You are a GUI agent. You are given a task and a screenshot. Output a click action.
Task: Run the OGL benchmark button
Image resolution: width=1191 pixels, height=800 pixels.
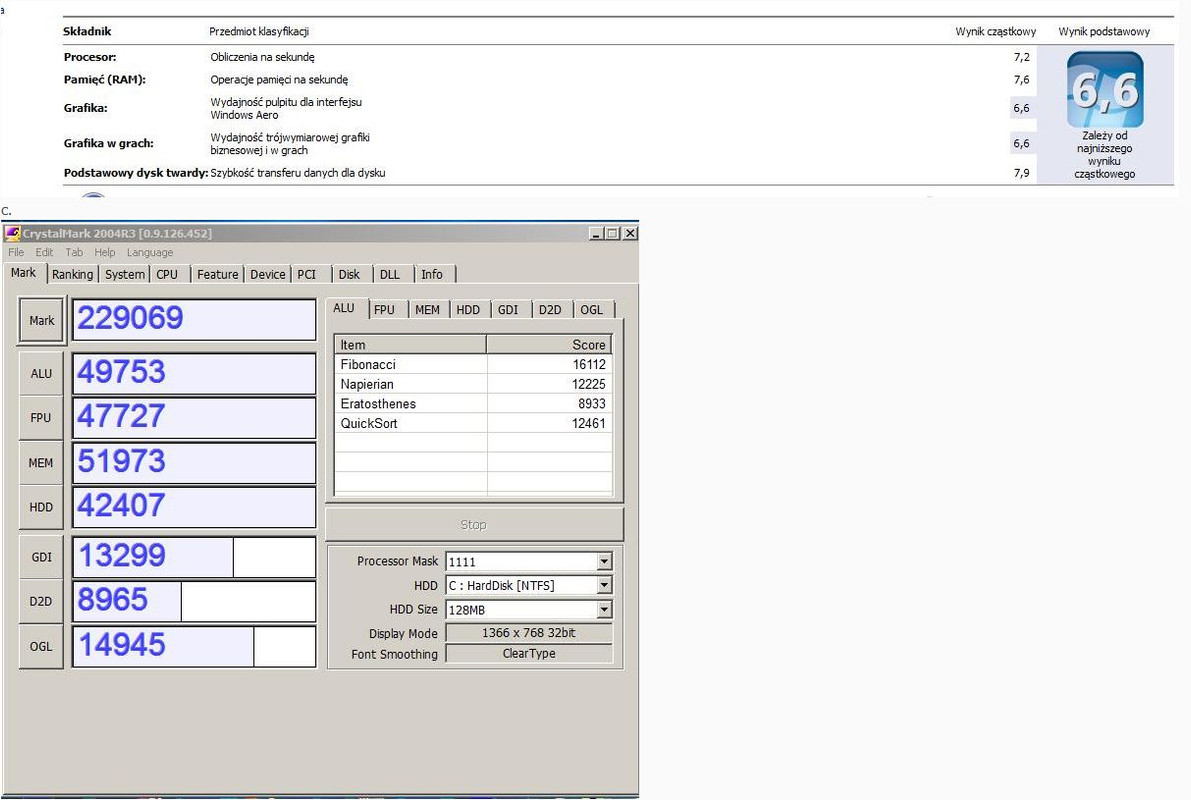pos(42,647)
